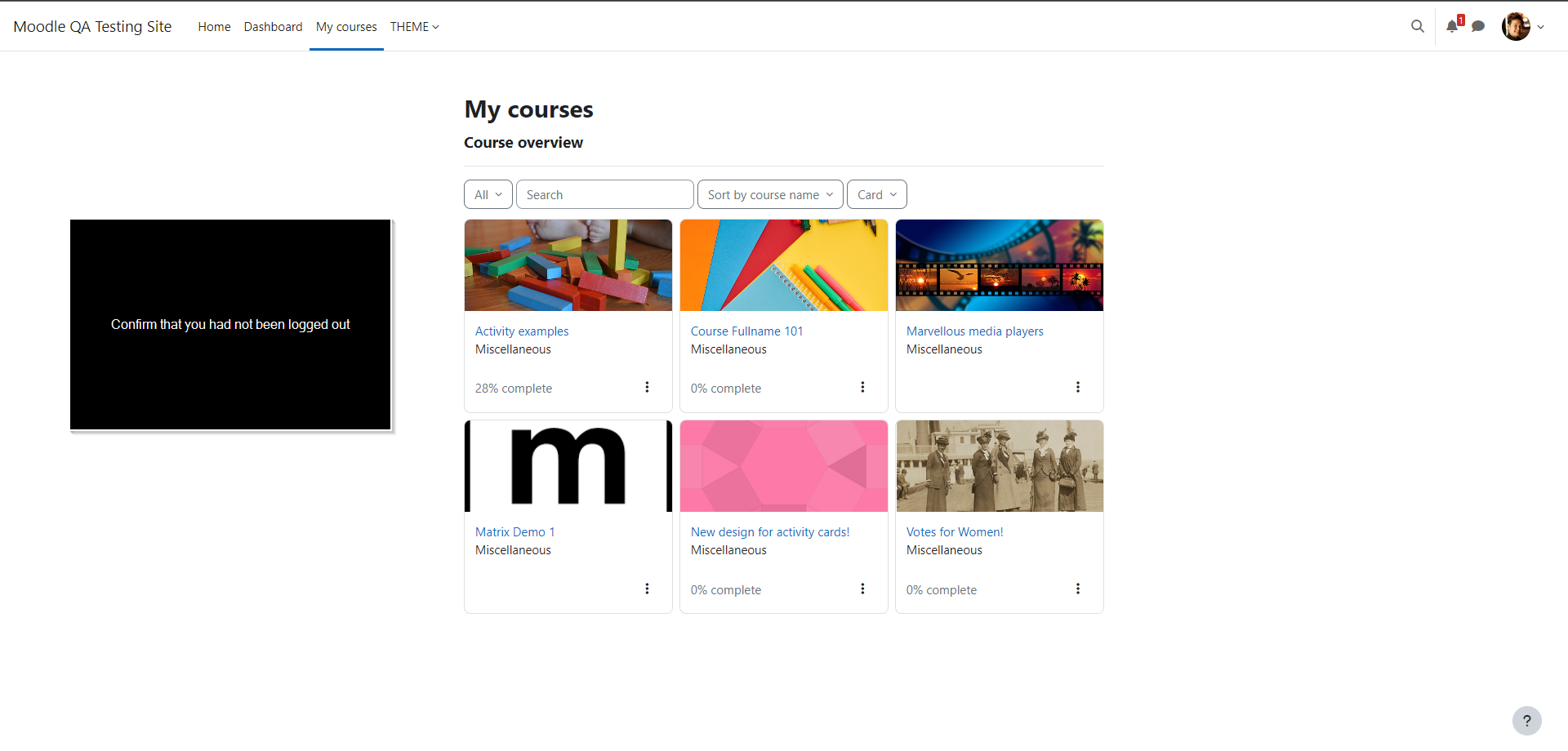Expand the THEME menu
1568x751 pixels.
point(415,27)
